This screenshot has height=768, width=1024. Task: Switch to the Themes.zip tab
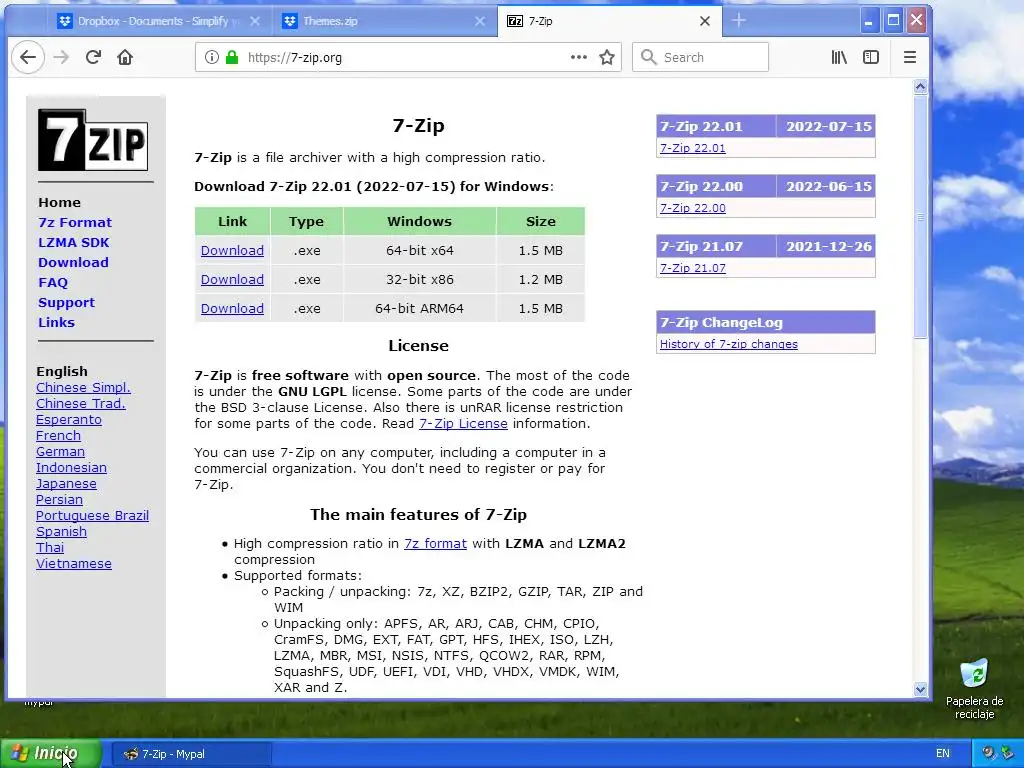click(384, 21)
